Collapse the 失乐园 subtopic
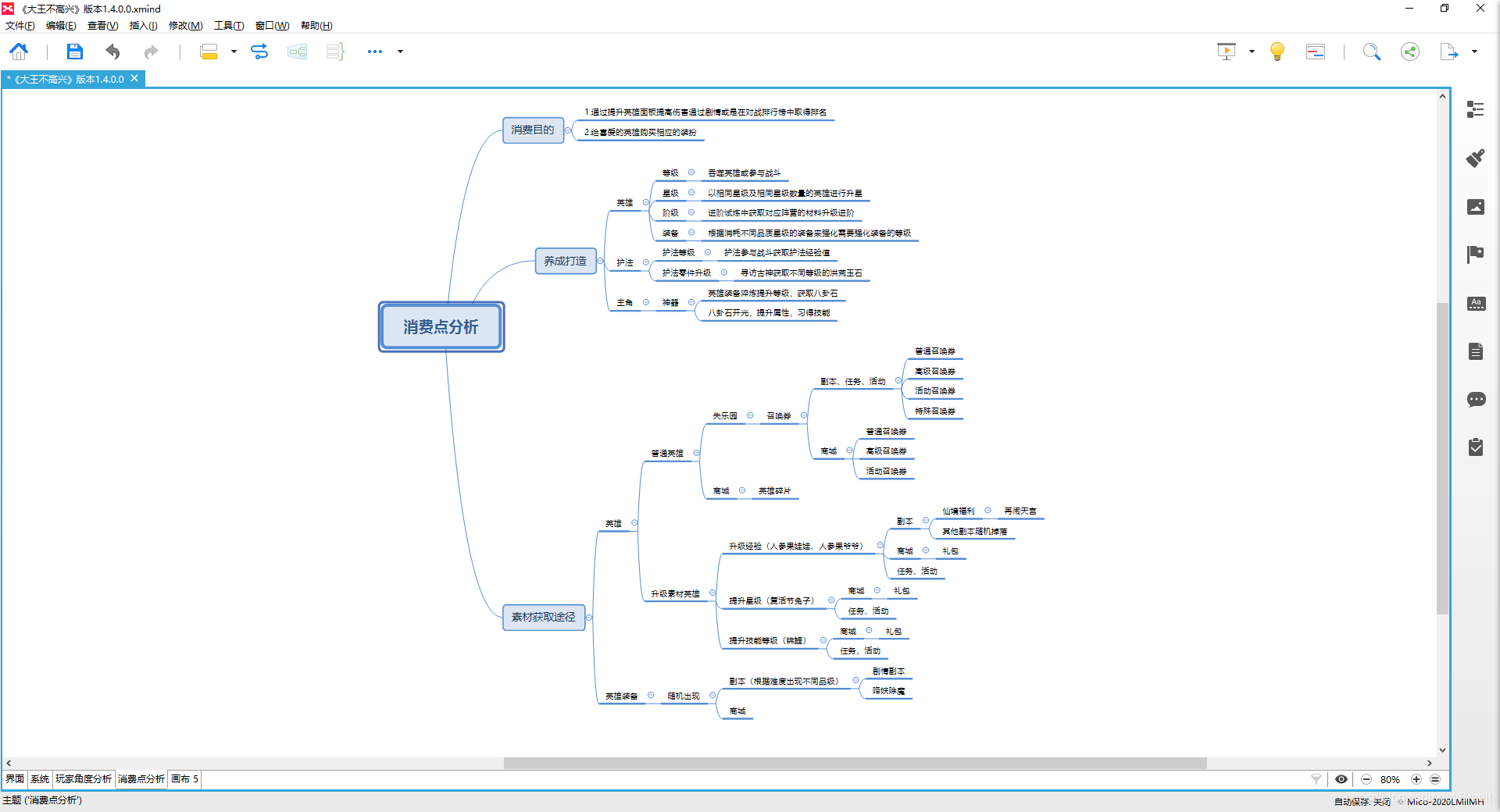This screenshot has width=1500, height=812. point(750,415)
